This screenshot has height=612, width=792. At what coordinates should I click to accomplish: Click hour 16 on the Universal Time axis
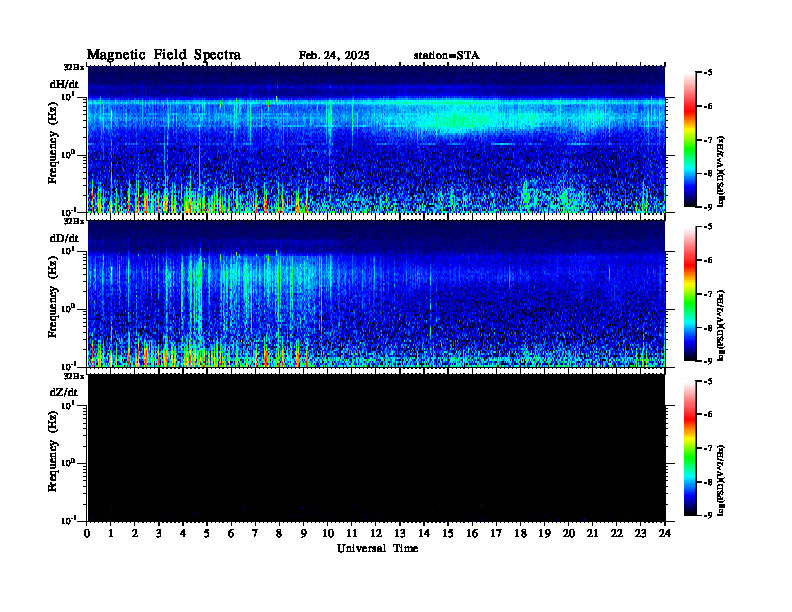pos(472,533)
